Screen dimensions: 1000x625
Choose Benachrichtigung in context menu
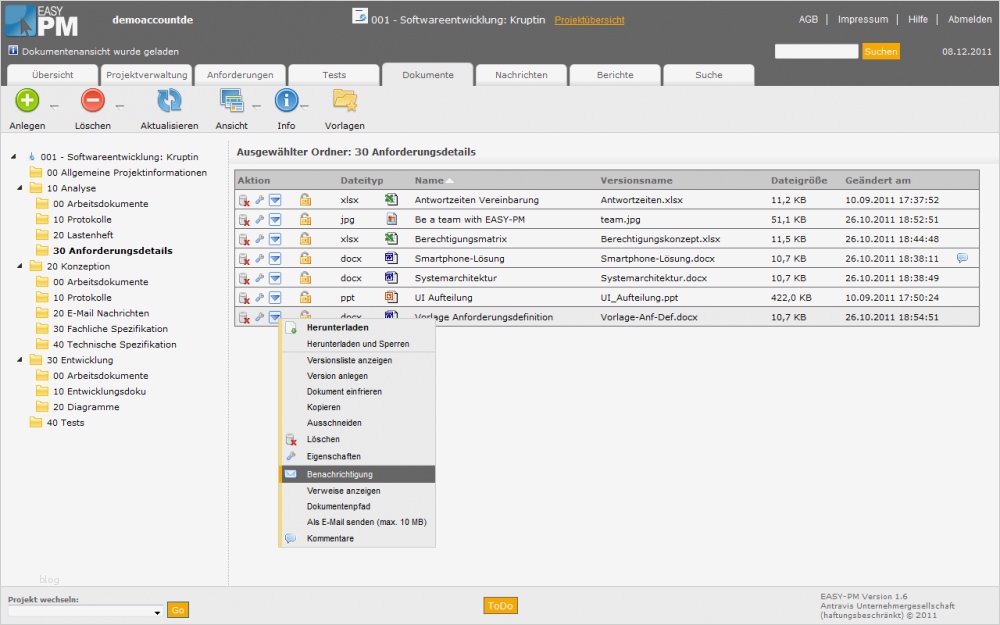(358, 474)
